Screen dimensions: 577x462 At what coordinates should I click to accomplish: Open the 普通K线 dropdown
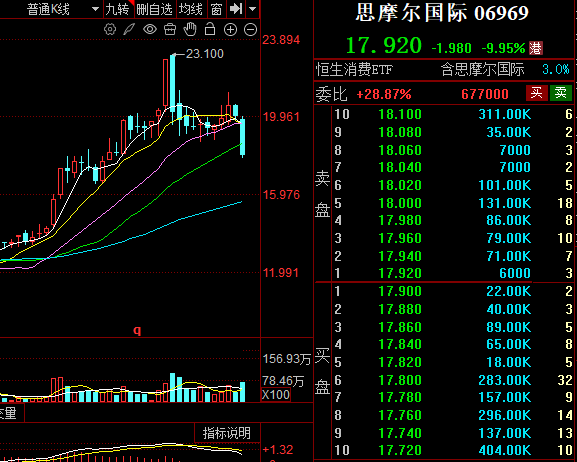coord(63,9)
